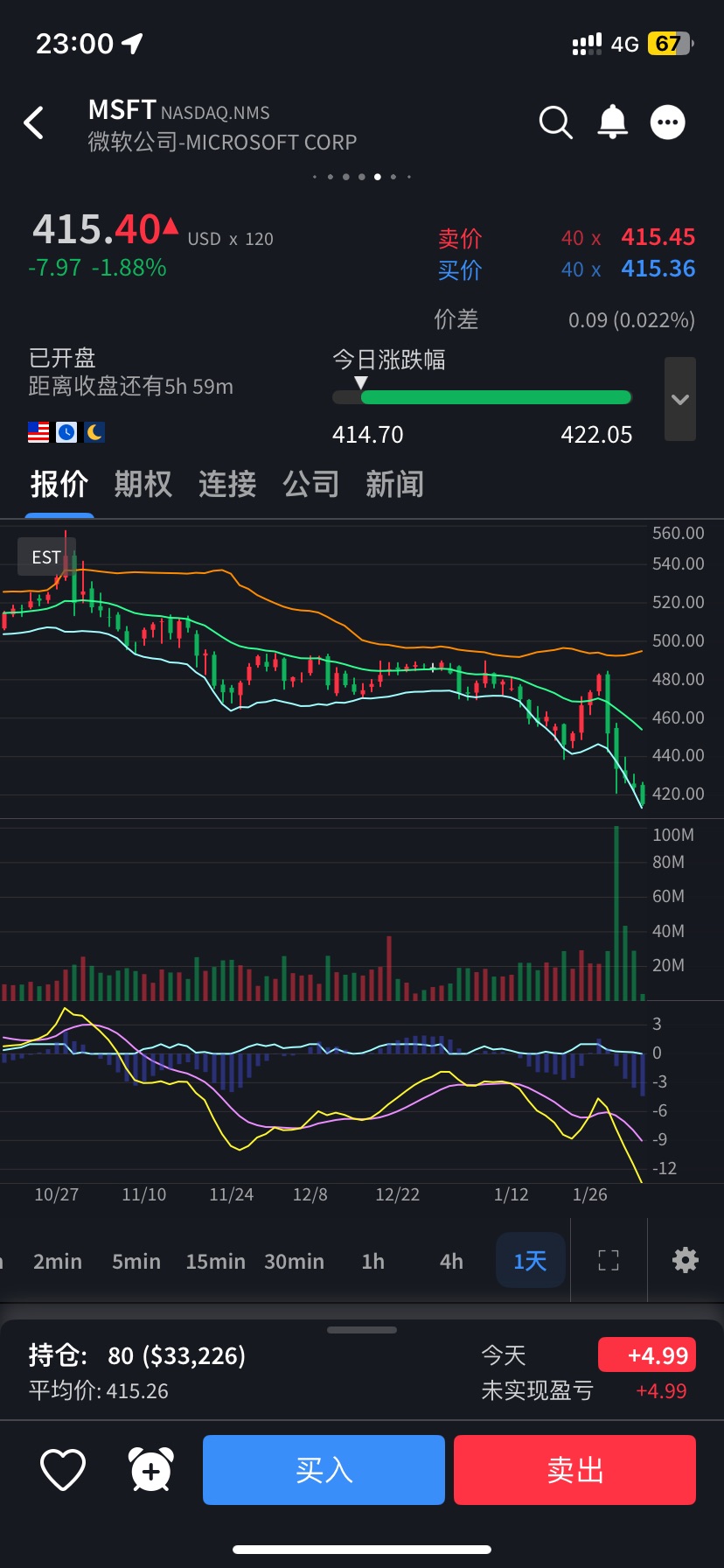The image size is (724, 1568).
Task: Toggle the EST timezone label on chart
Action: (46, 557)
